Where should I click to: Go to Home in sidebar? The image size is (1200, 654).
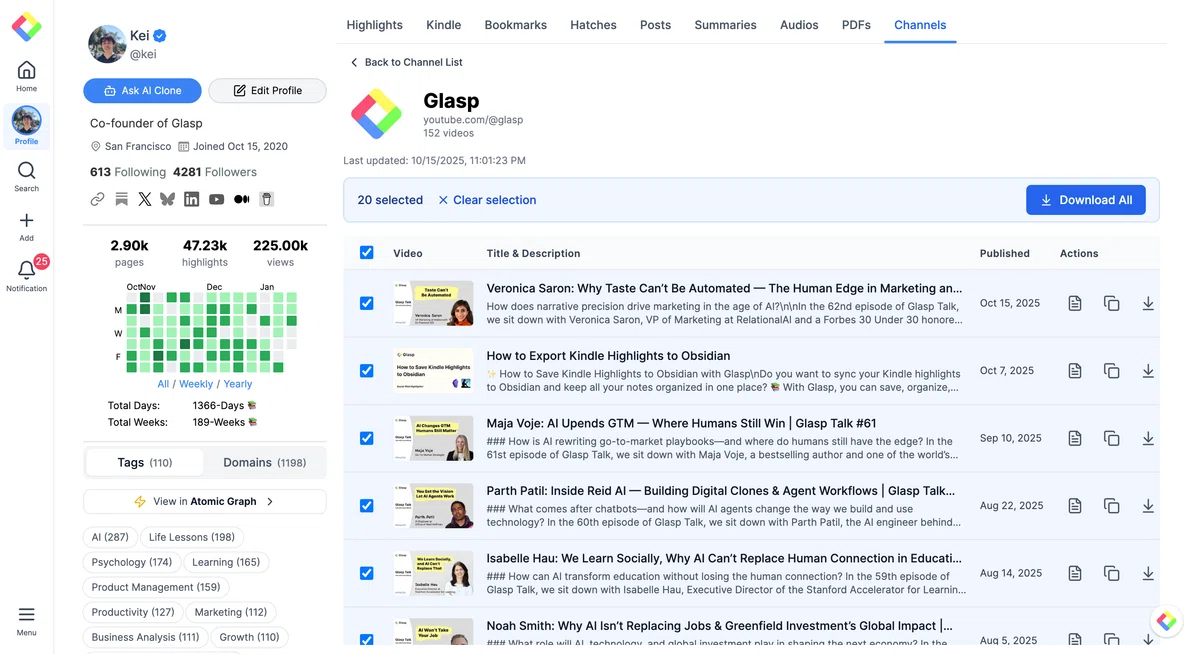(27, 76)
